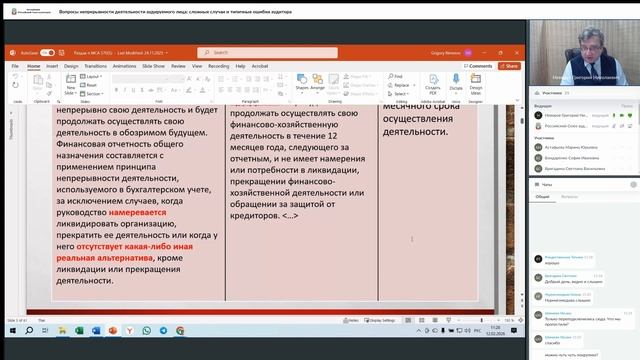Switch to Normal view icon
Viewport: 640px width, 360px height.
(408, 320)
